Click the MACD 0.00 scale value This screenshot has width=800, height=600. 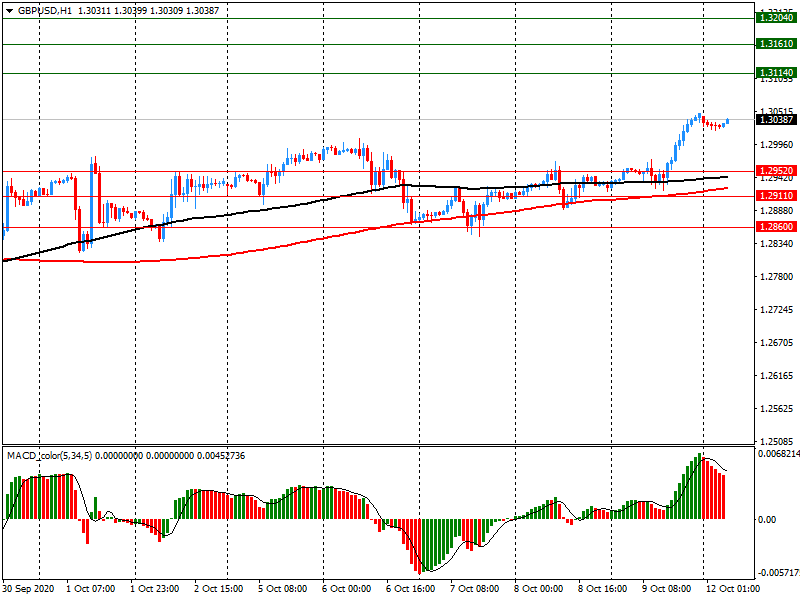click(x=767, y=520)
